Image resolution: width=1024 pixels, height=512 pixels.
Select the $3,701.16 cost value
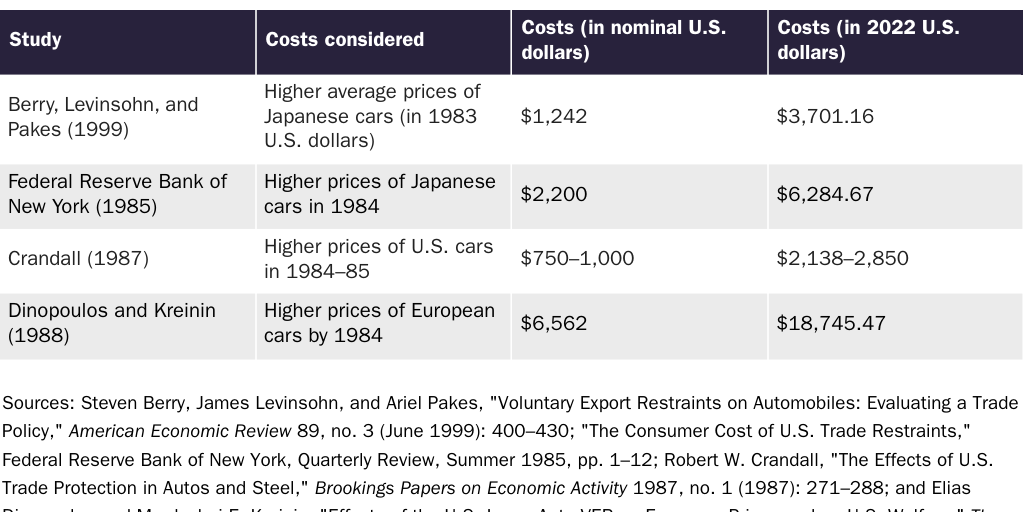pyautogui.click(x=825, y=116)
